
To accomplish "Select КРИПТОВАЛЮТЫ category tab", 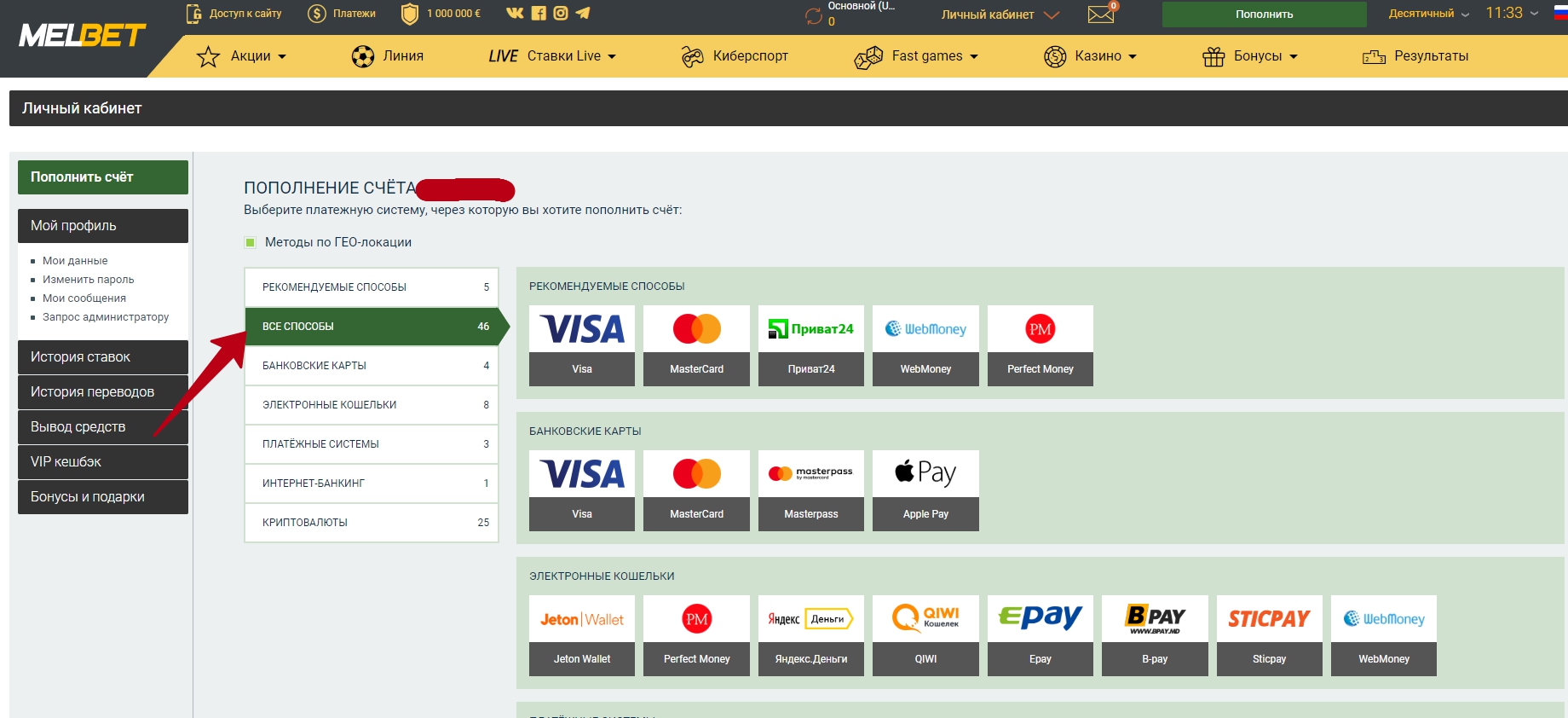I will (x=372, y=523).
